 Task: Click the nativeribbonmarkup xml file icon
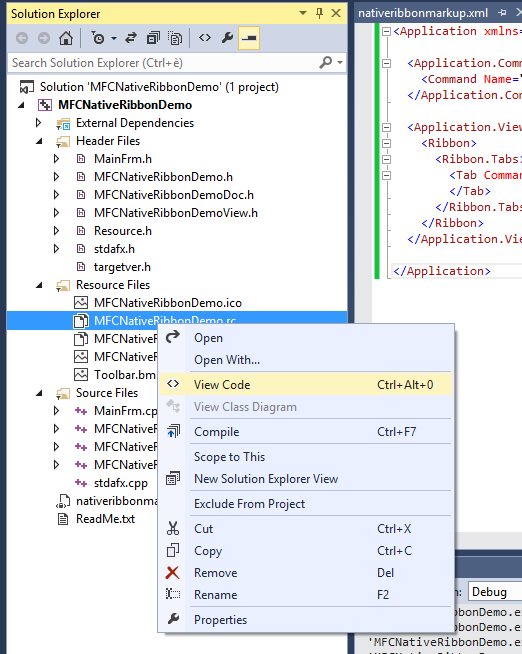(63, 501)
